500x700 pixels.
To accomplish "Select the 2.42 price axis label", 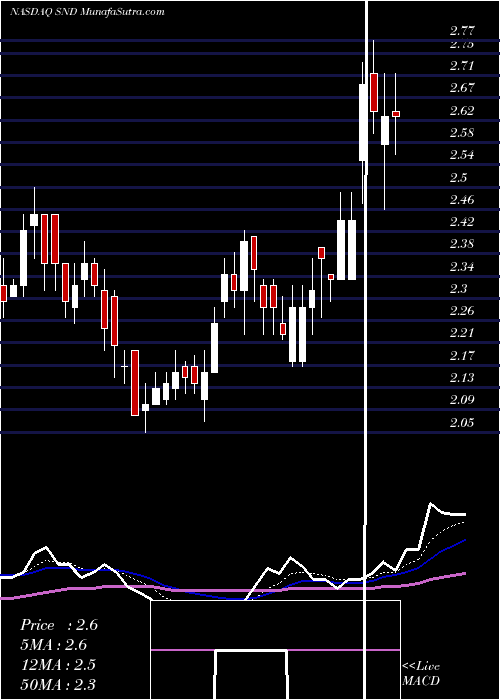I will pos(462,221).
